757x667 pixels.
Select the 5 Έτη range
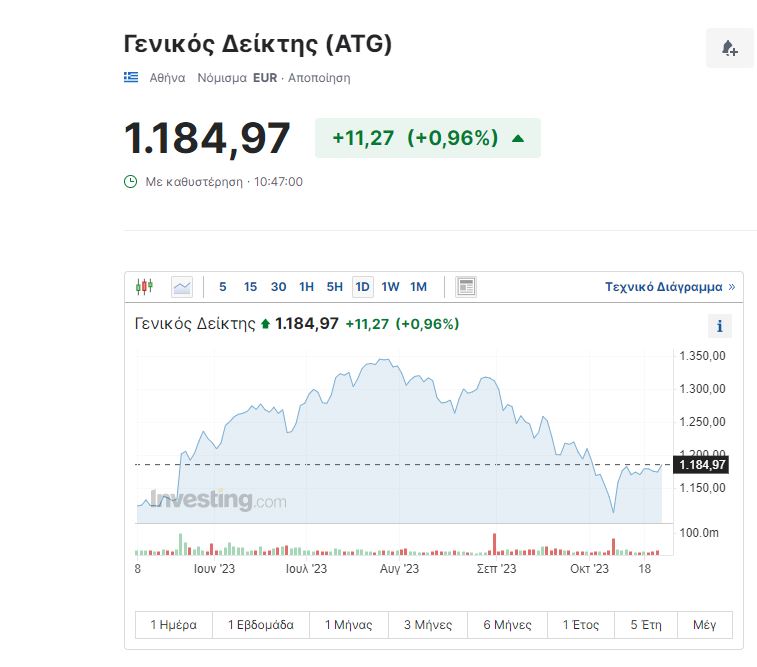(646, 625)
